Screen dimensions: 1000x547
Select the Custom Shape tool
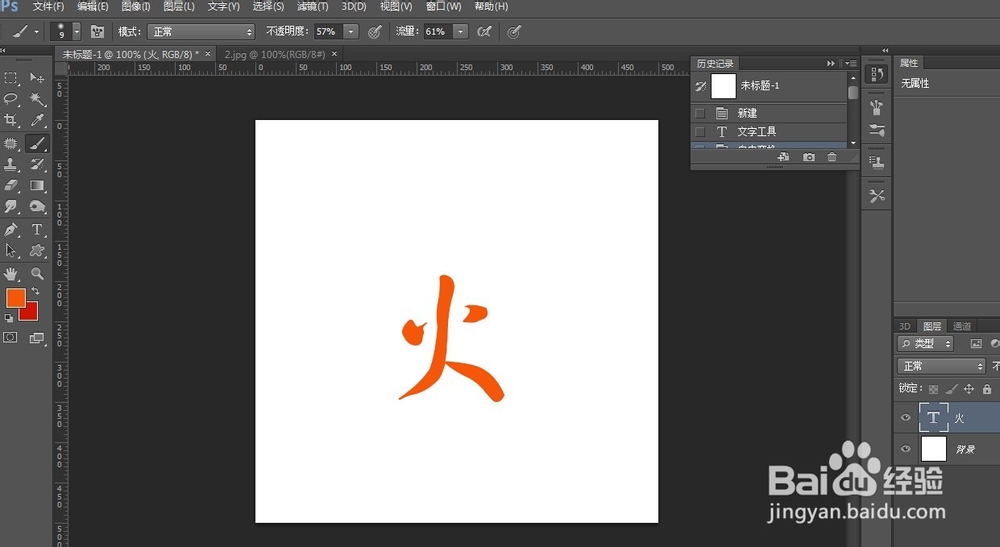pyautogui.click(x=37, y=251)
